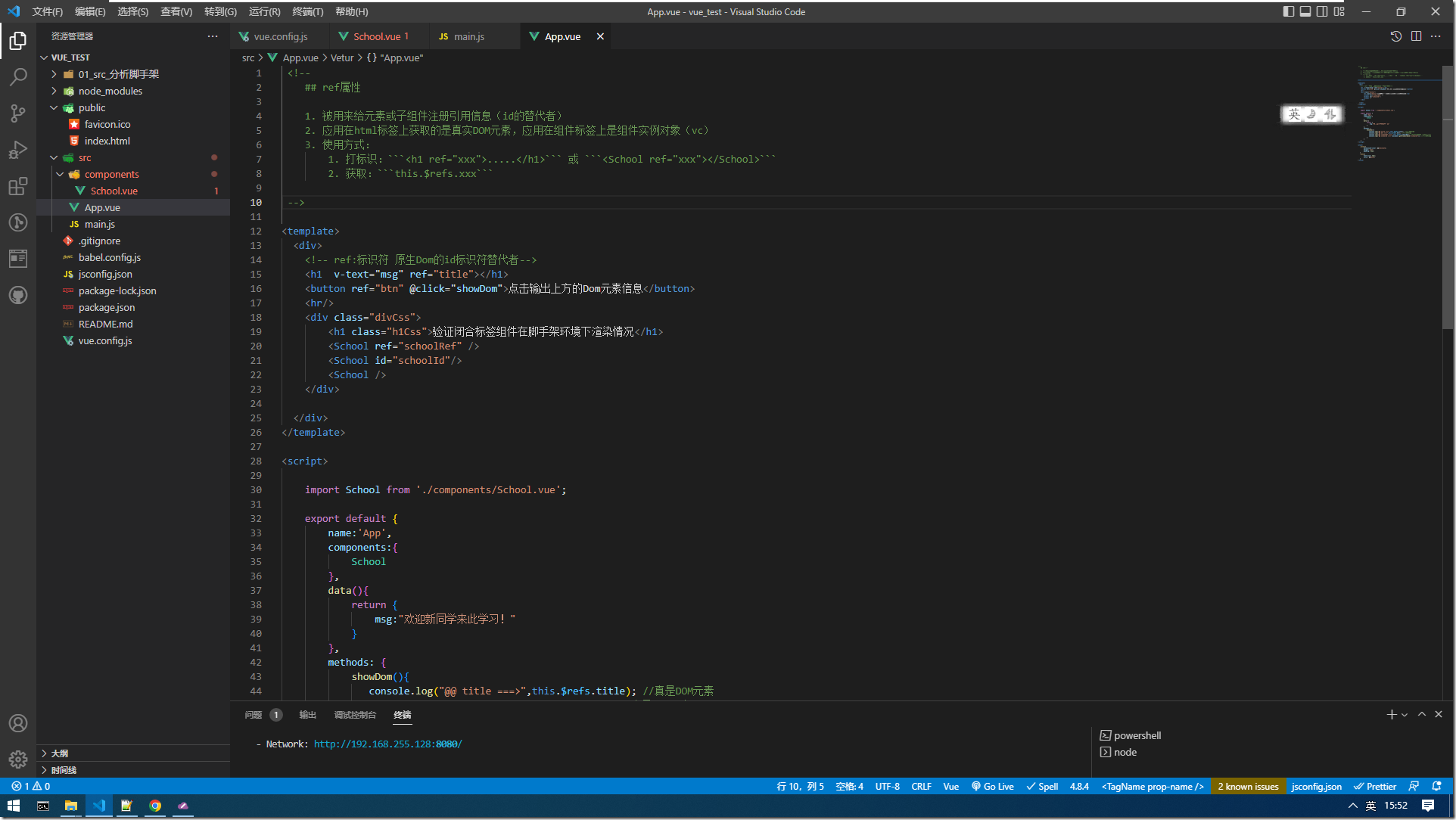The image size is (1456, 820).
Task: Open the 查看(V) menu
Action: [176, 11]
